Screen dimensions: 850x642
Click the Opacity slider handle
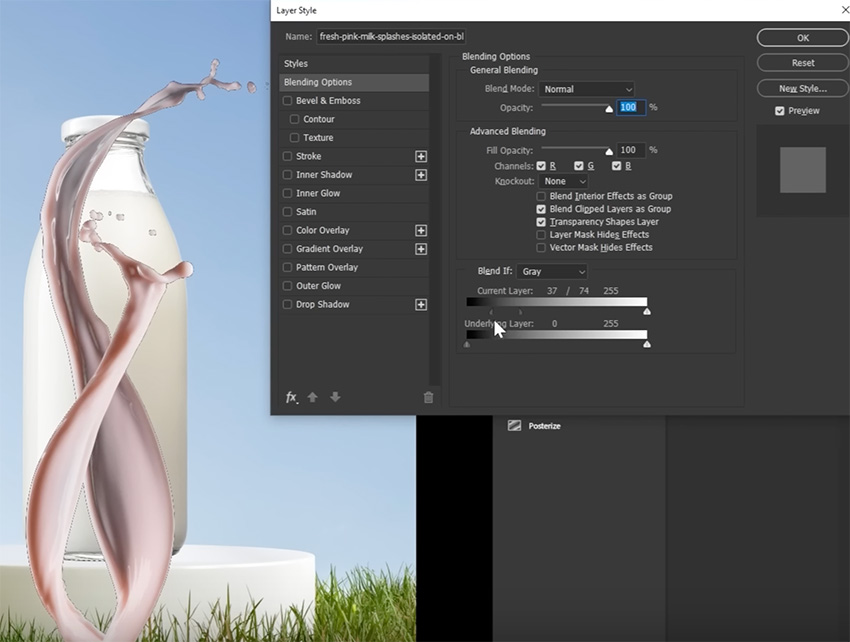tap(608, 108)
